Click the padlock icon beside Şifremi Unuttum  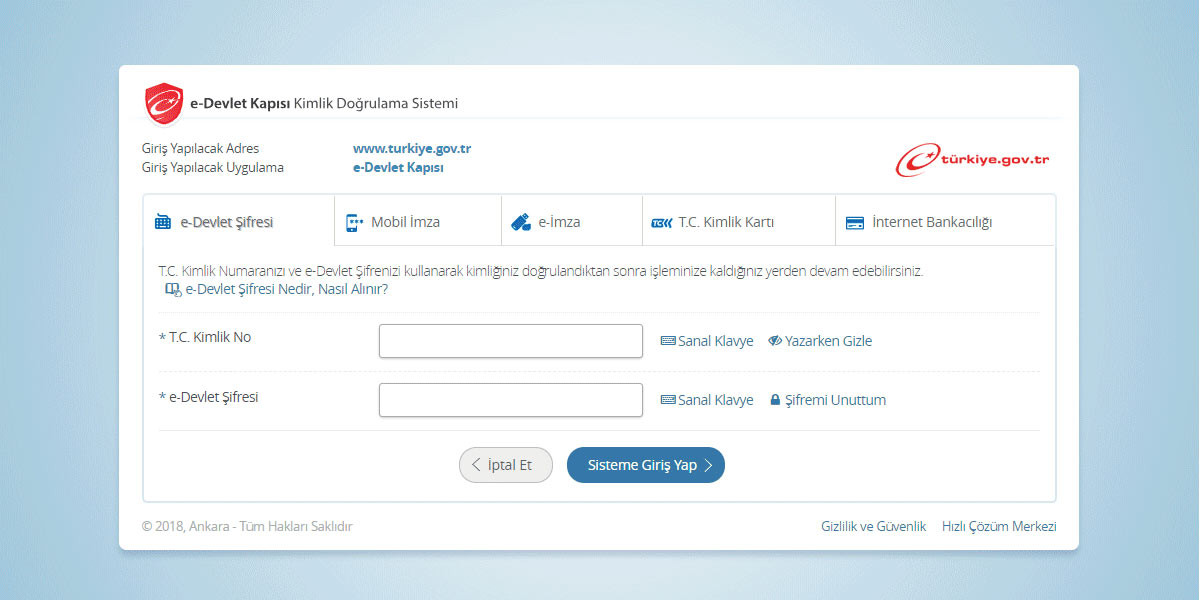click(x=775, y=400)
